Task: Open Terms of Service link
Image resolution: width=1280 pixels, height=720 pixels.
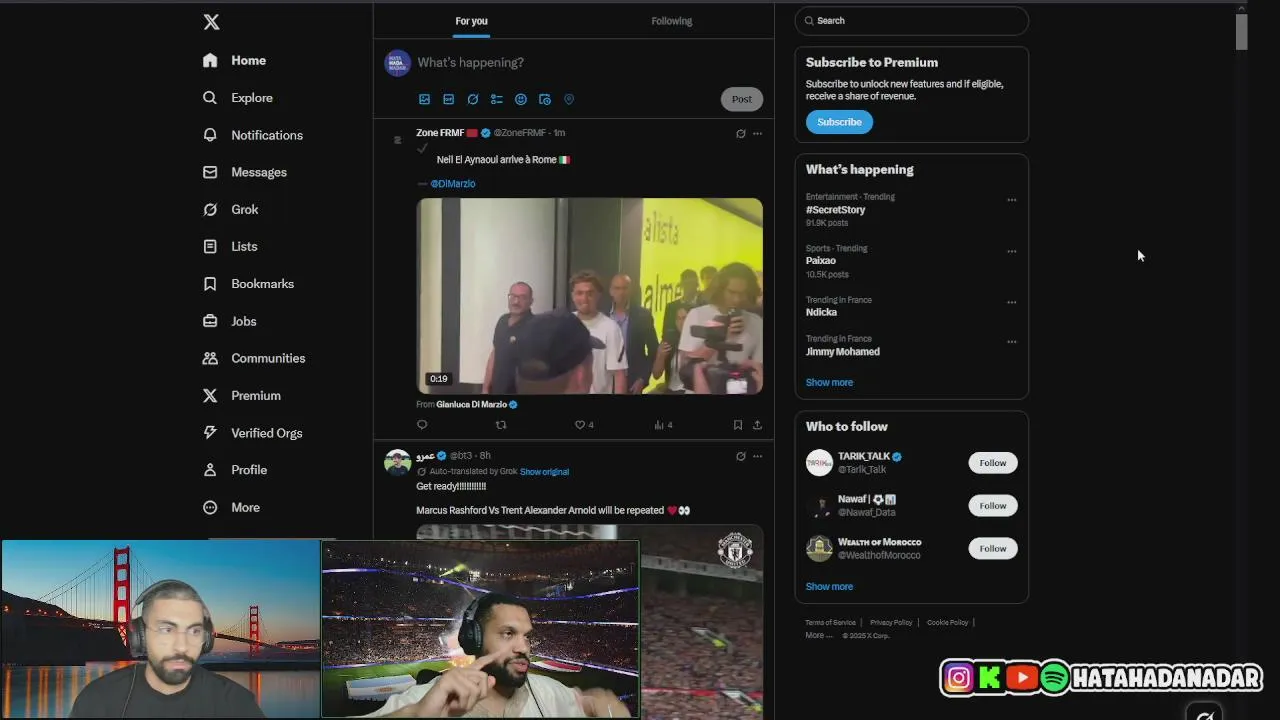Action: (x=831, y=623)
